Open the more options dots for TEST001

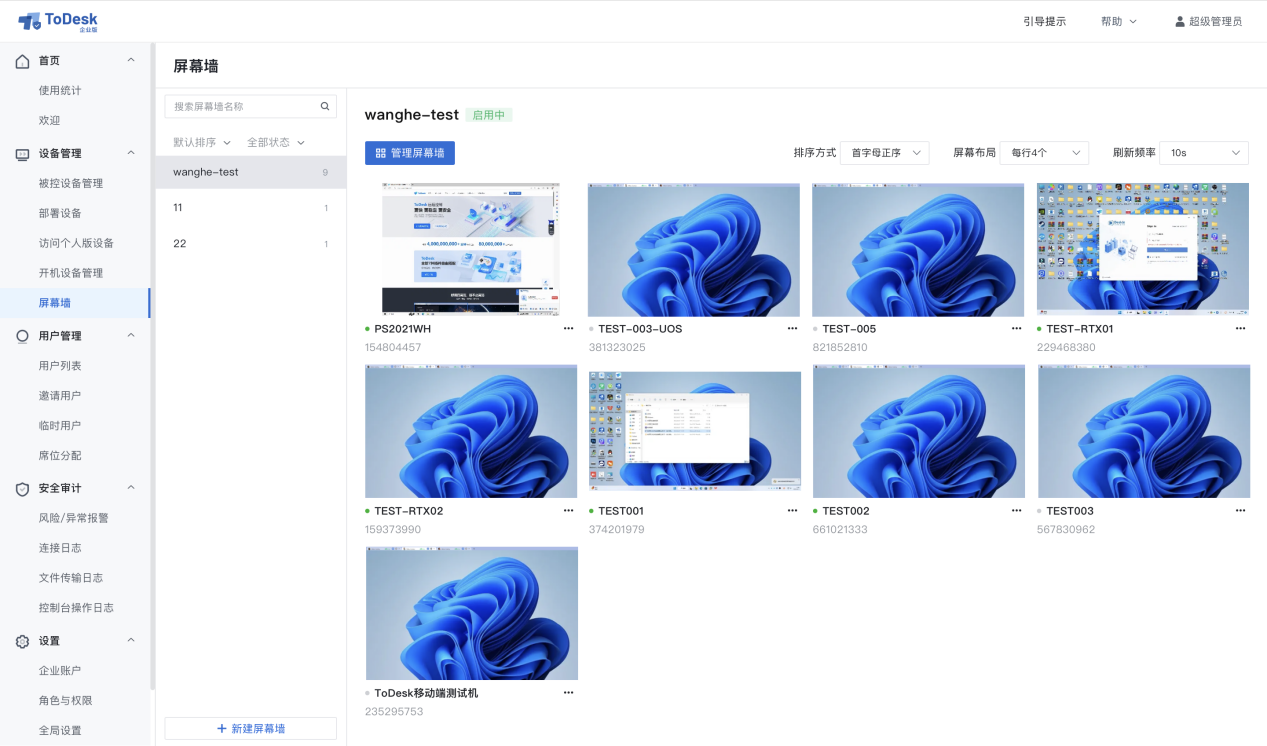point(792,510)
